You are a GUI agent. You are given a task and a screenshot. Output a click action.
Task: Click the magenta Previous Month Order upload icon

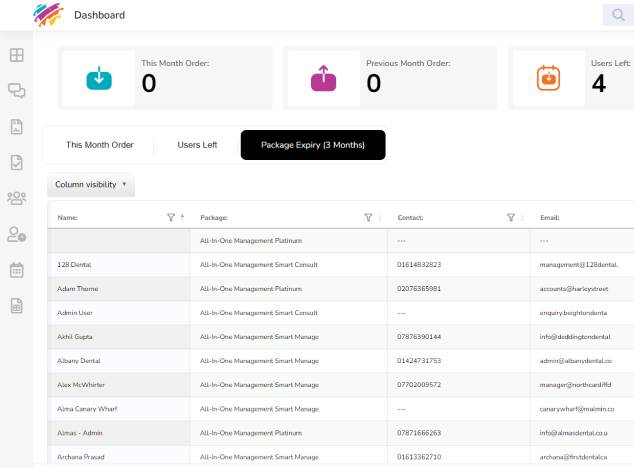click(323, 78)
